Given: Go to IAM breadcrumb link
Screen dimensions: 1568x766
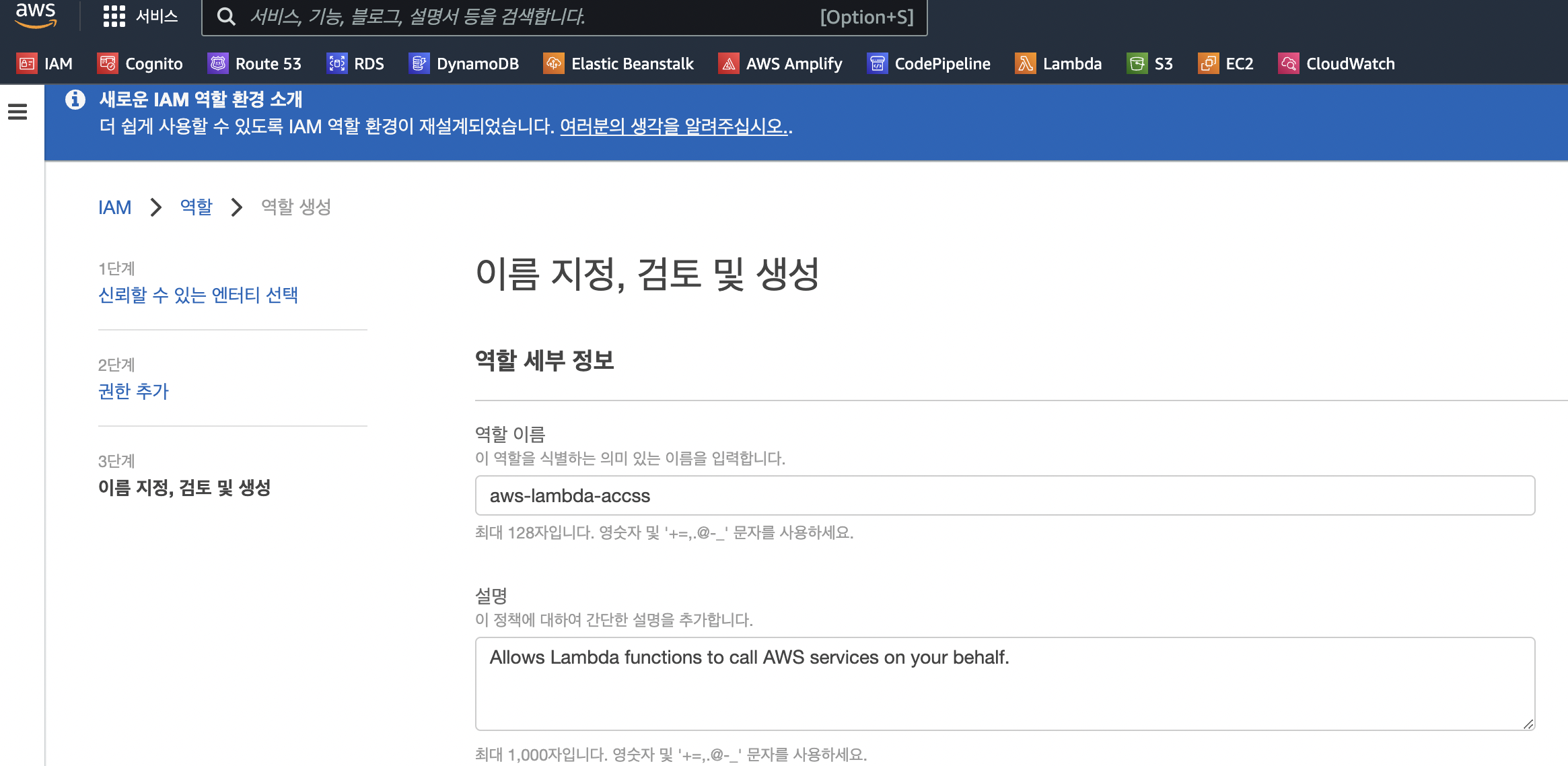Looking at the screenshot, I should 114,207.
